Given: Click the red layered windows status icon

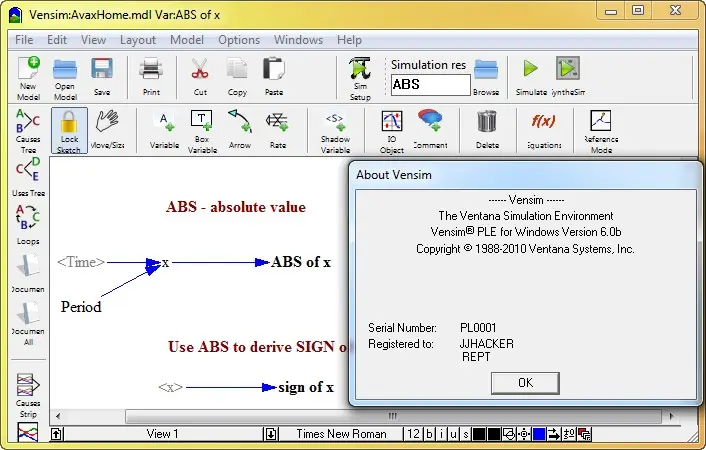Looking at the screenshot, I should [584, 434].
